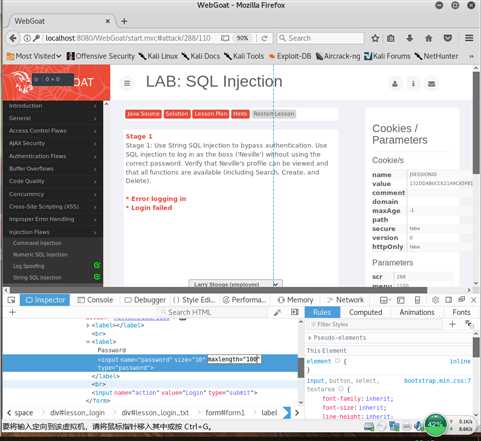481x441 pixels.
Task: Open the Firefox hamburger menu
Action: tap(469, 38)
